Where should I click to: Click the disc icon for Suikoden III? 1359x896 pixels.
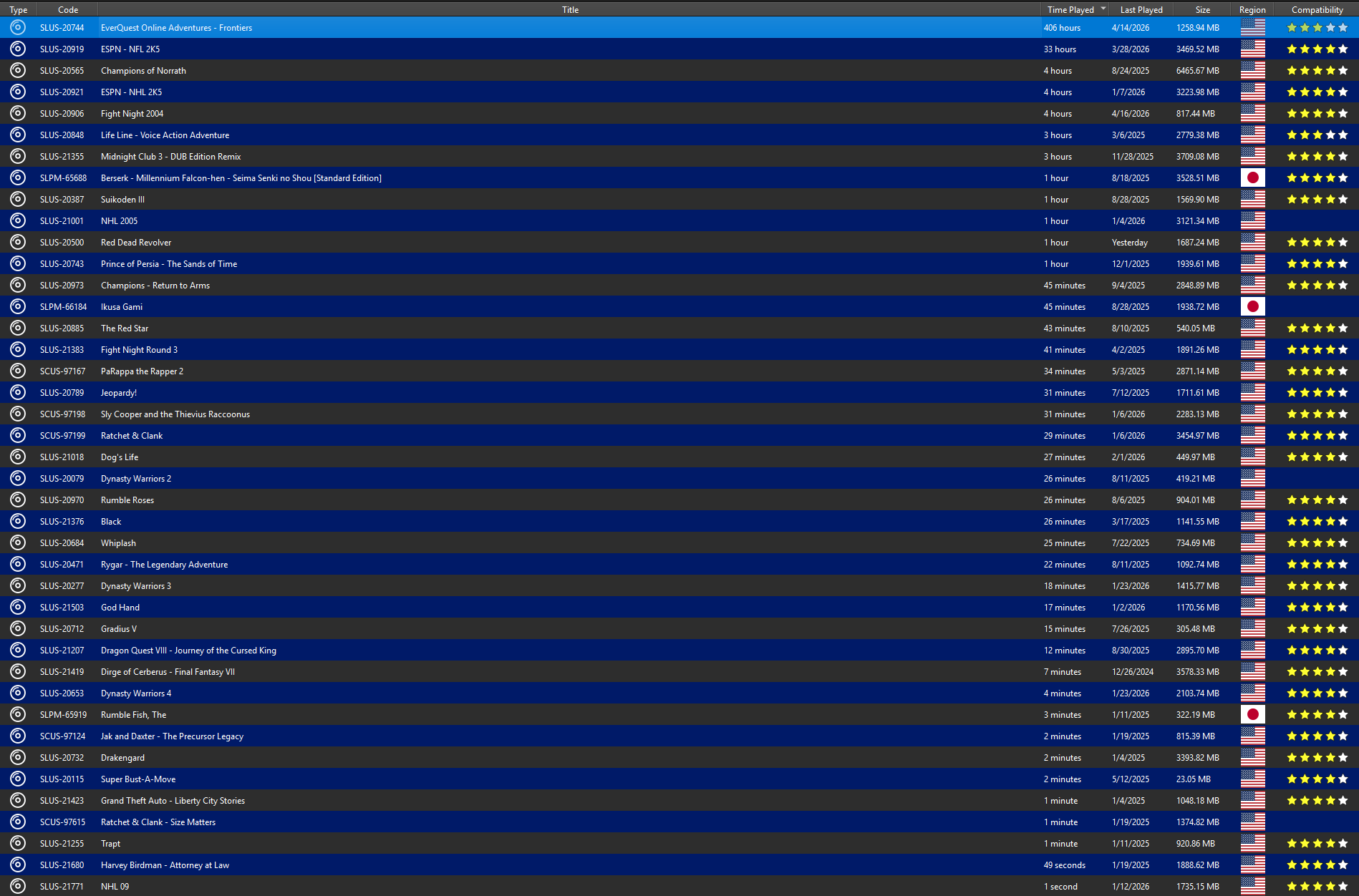[18, 199]
